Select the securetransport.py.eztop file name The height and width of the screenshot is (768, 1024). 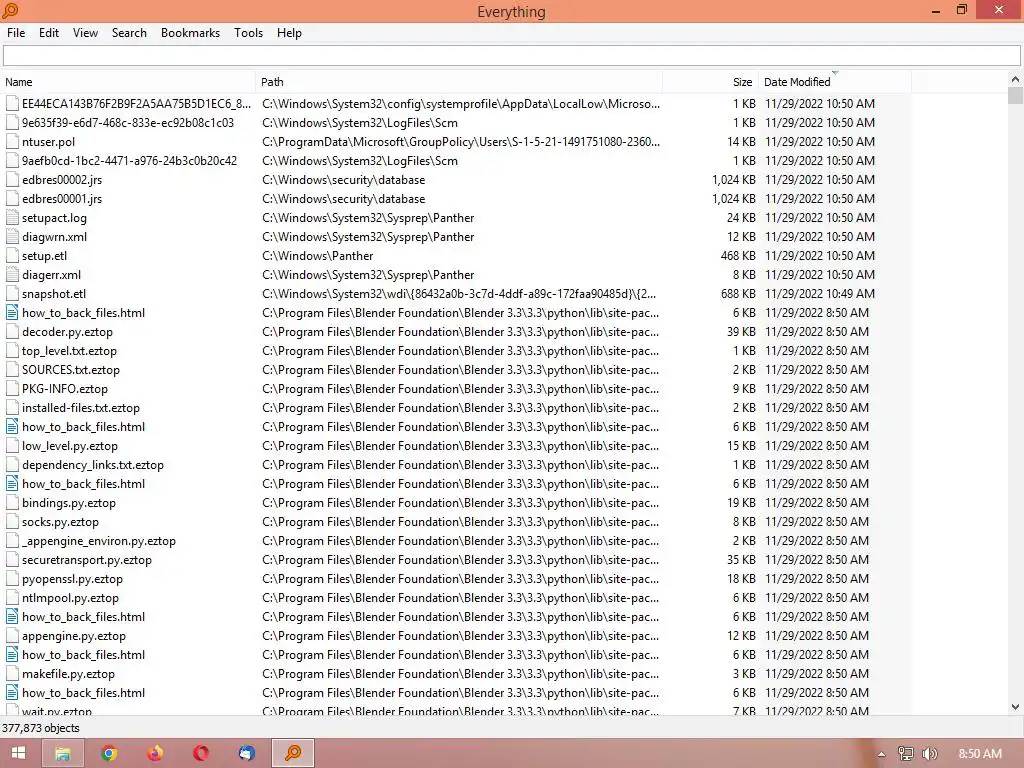(x=87, y=560)
